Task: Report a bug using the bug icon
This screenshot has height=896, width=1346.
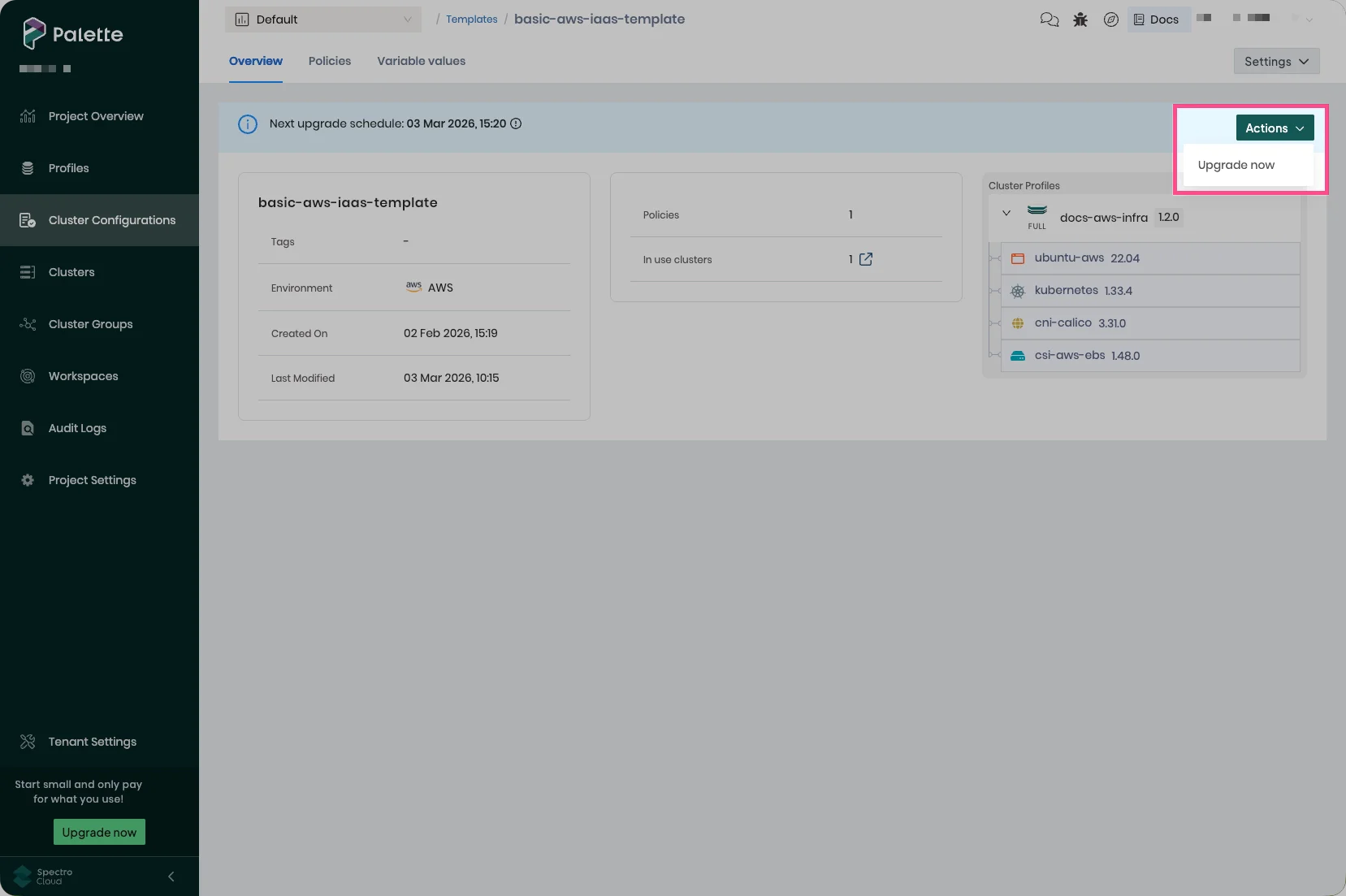Action: [x=1080, y=19]
